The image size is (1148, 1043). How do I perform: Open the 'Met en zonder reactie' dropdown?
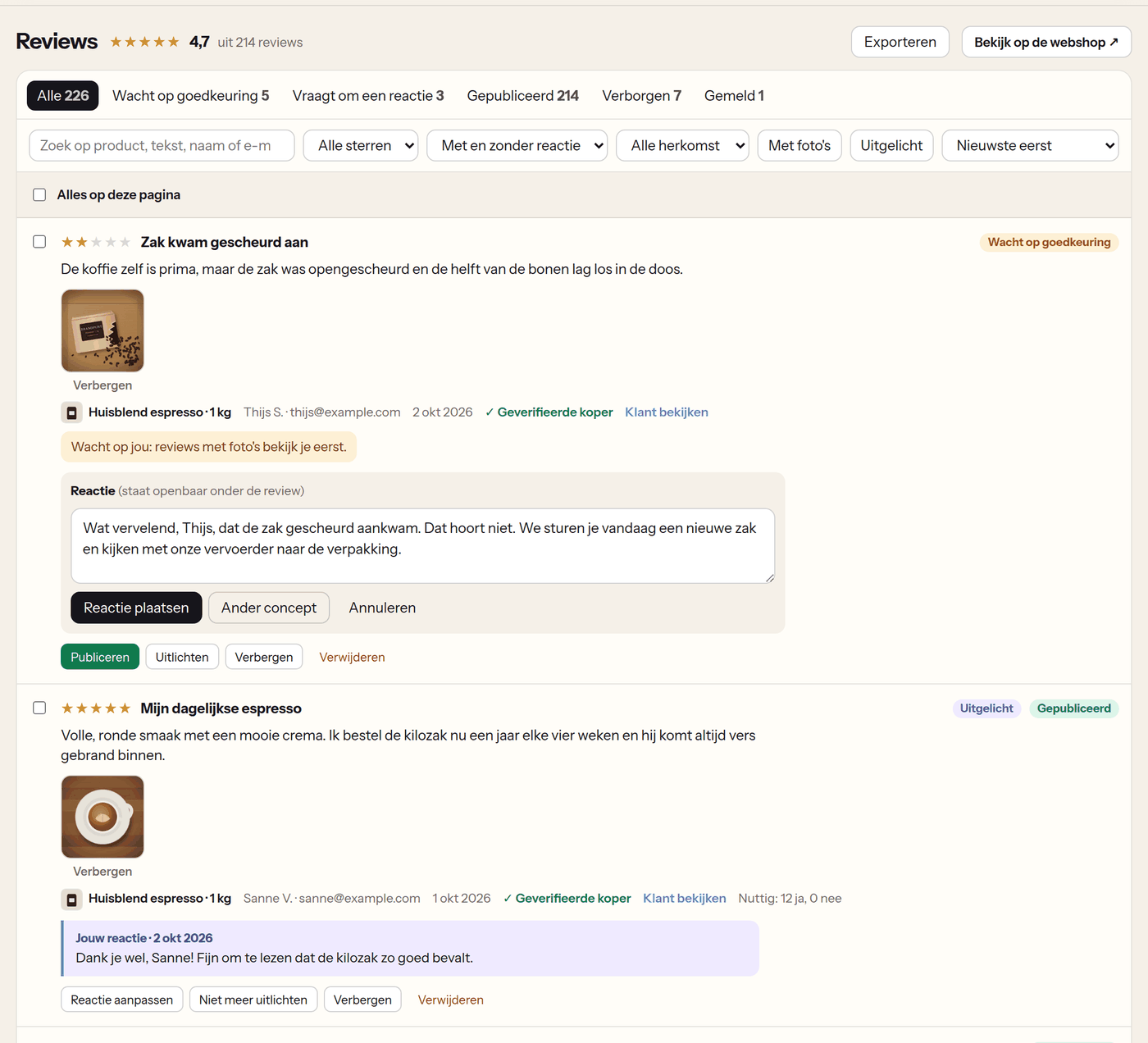[517, 146]
